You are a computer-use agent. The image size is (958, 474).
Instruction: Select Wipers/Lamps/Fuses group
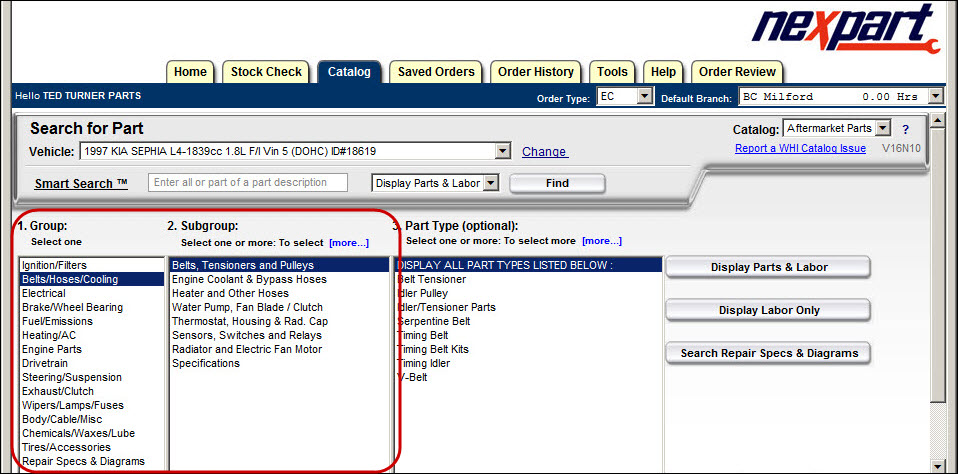[x=92, y=406]
